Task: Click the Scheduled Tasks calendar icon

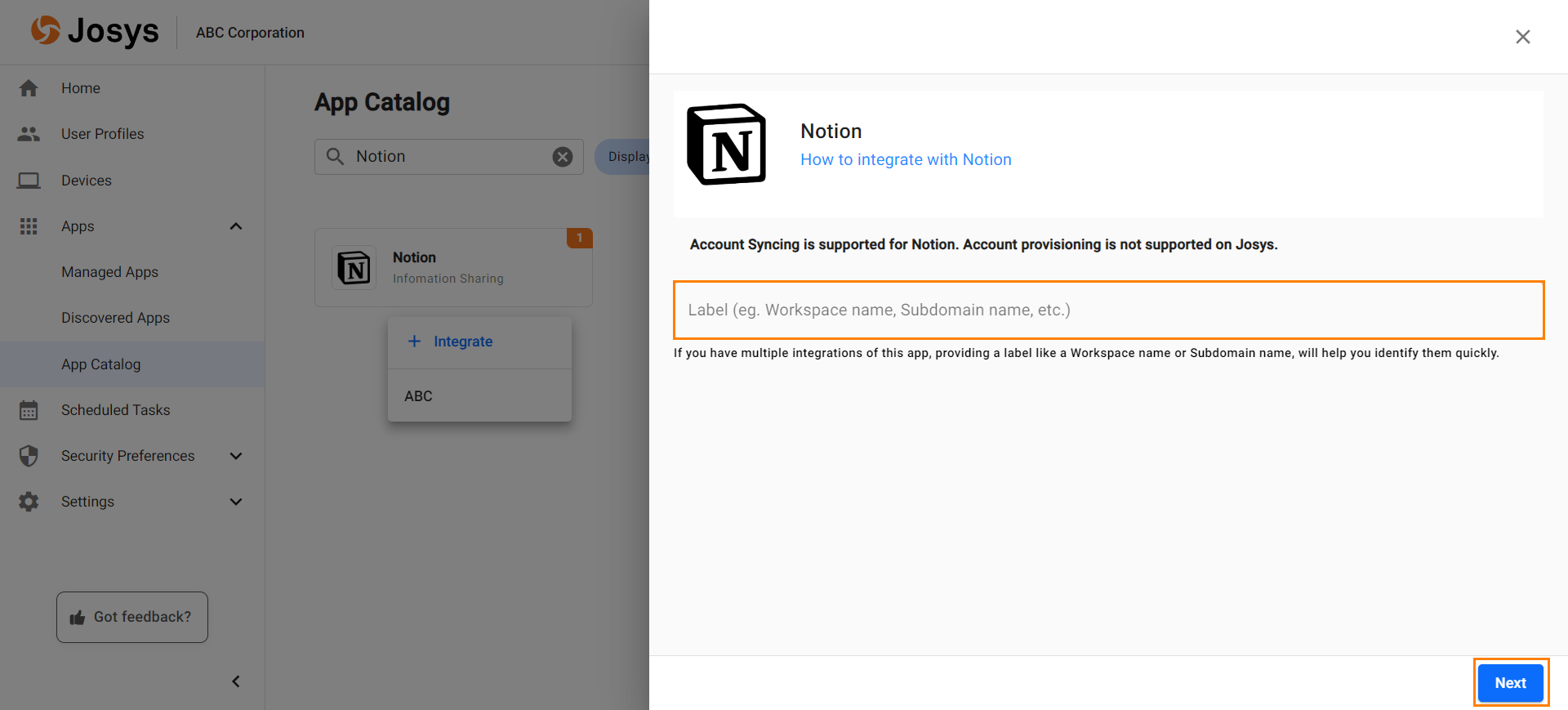Action: [29, 410]
